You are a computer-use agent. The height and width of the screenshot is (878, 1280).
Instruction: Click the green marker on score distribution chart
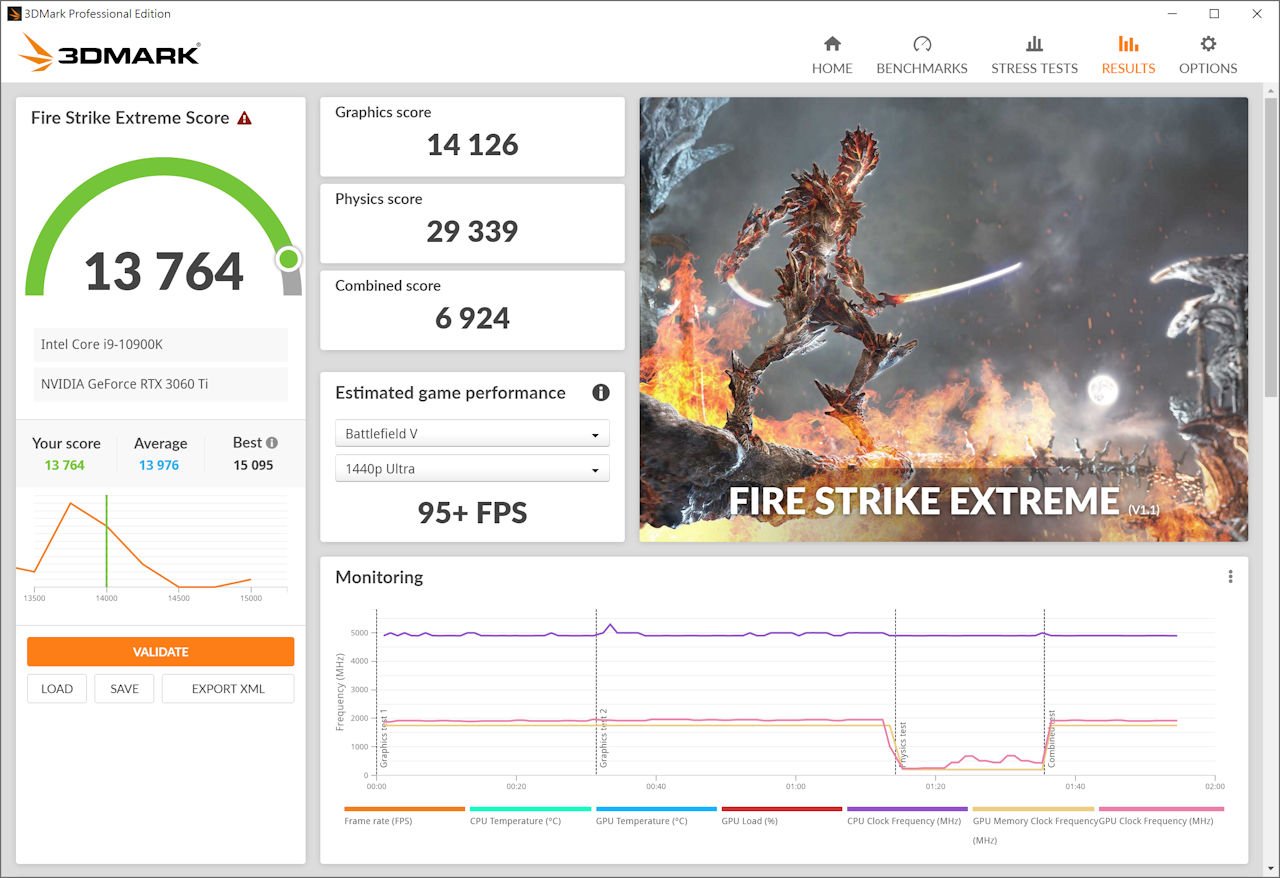click(x=106, y=541)
